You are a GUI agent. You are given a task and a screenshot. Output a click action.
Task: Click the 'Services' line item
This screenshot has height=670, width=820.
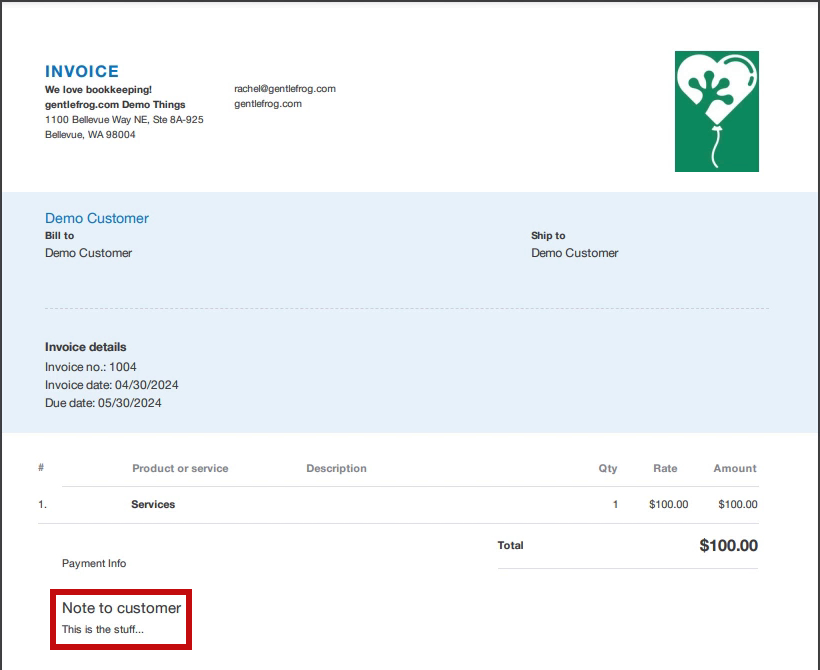coord(153,504)
